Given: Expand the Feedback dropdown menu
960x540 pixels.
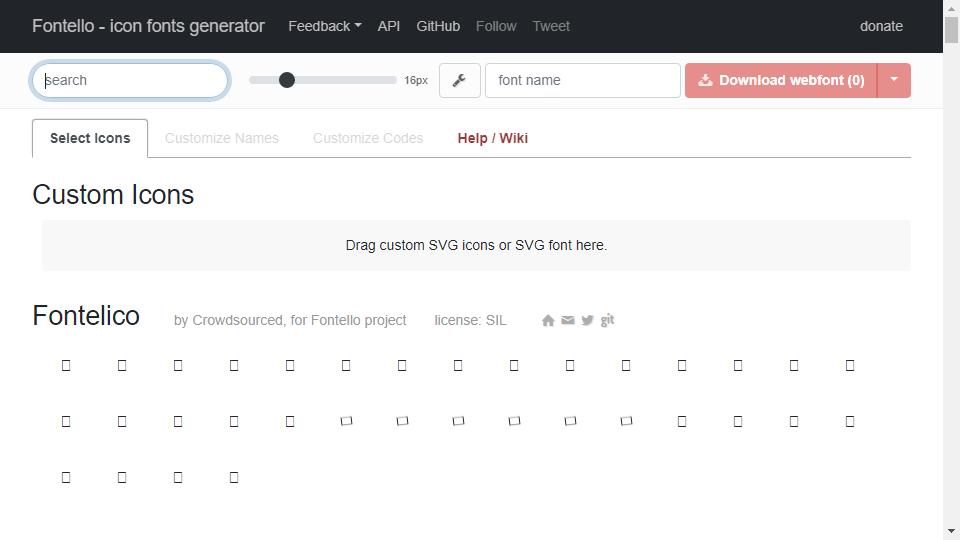Looking at the screenshot, I should pos(324,26).
